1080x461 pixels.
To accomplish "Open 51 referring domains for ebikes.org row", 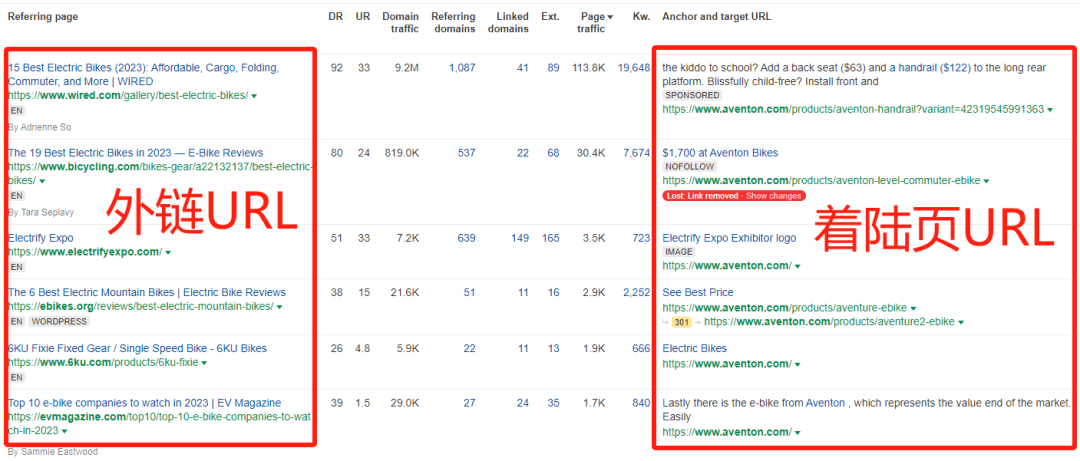I will coord(469,292).
